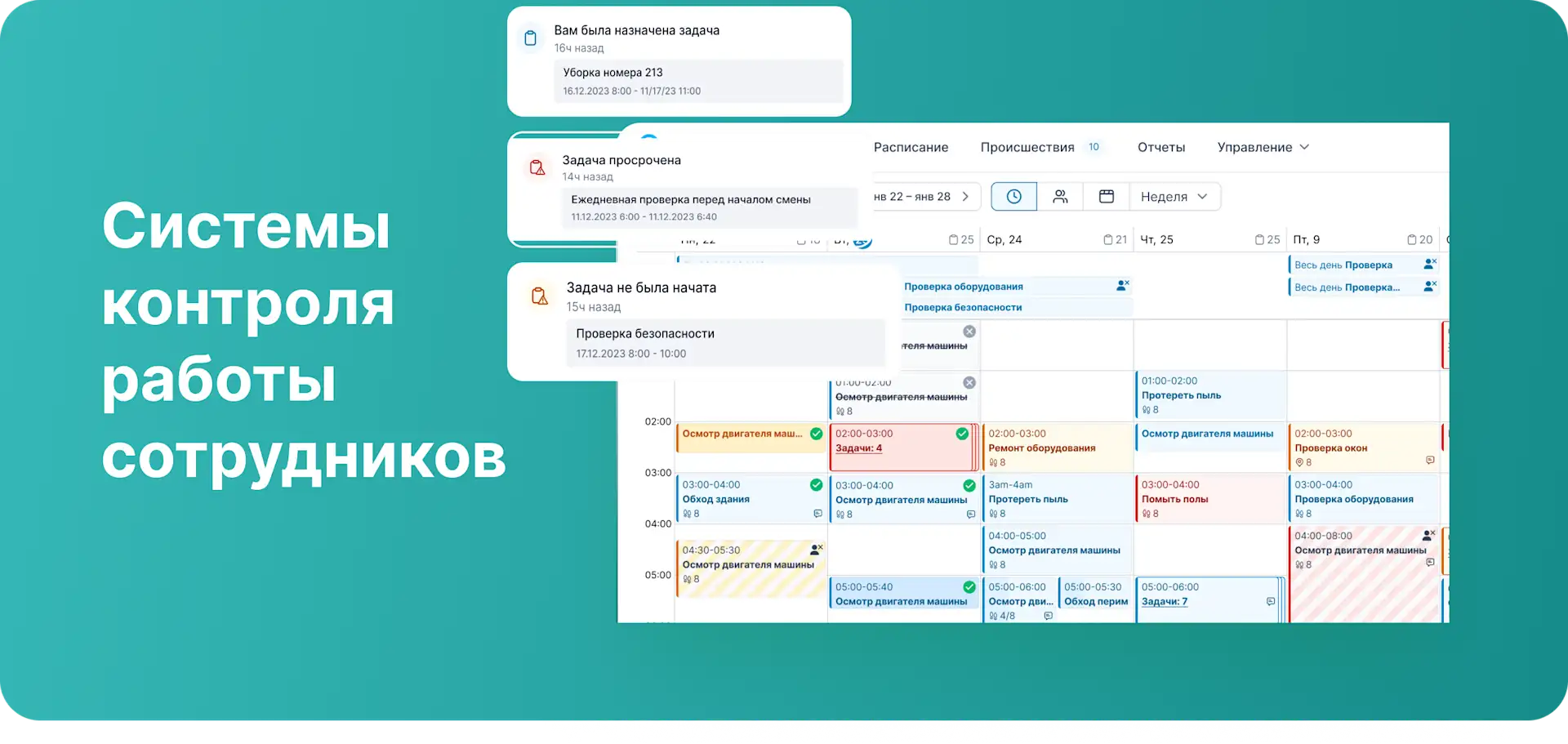The width and height of the screenshot is (1568, 744).
Task: Click the clipboard icon on the assigned task notification
Action: tap(531, 38)
